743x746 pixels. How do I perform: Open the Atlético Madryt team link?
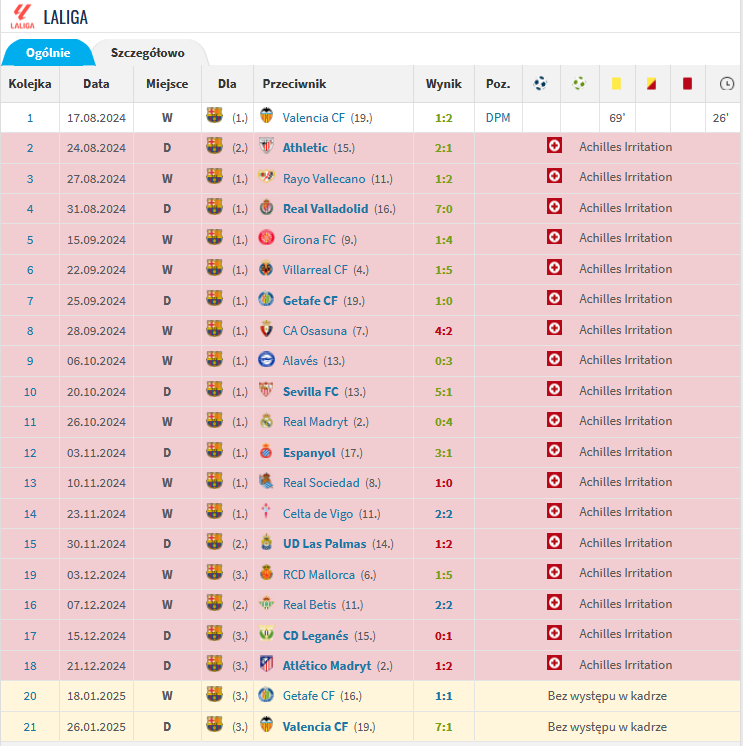tap(326, 665)
